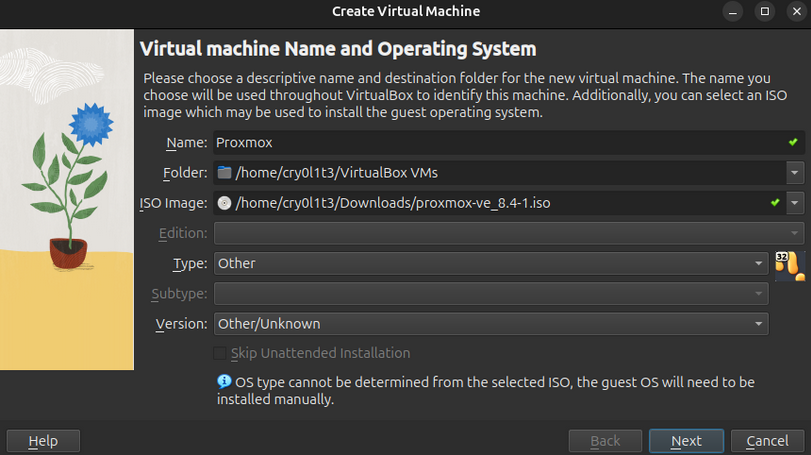
Task: Go to the previous page with Back
Action: click(605, 441)
